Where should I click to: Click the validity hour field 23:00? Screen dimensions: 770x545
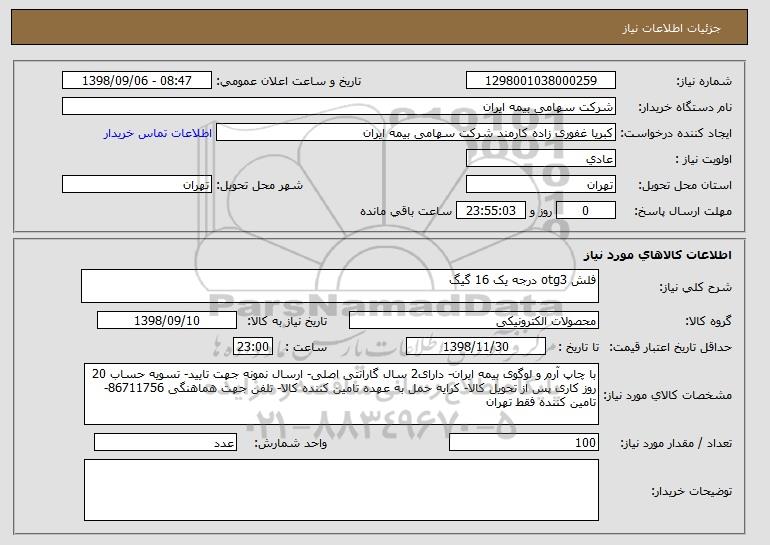pos(253,347)
